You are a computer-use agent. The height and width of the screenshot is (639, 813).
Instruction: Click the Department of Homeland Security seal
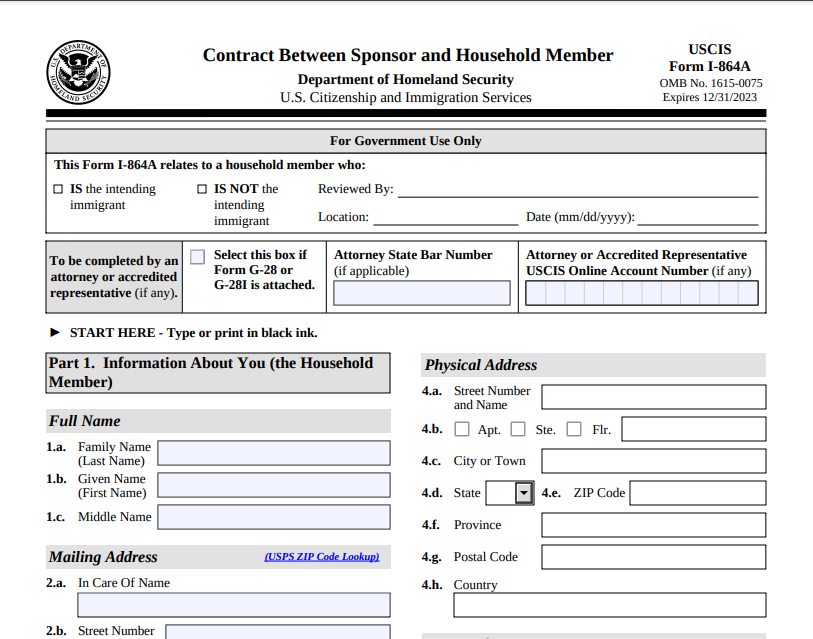(78, 73)
